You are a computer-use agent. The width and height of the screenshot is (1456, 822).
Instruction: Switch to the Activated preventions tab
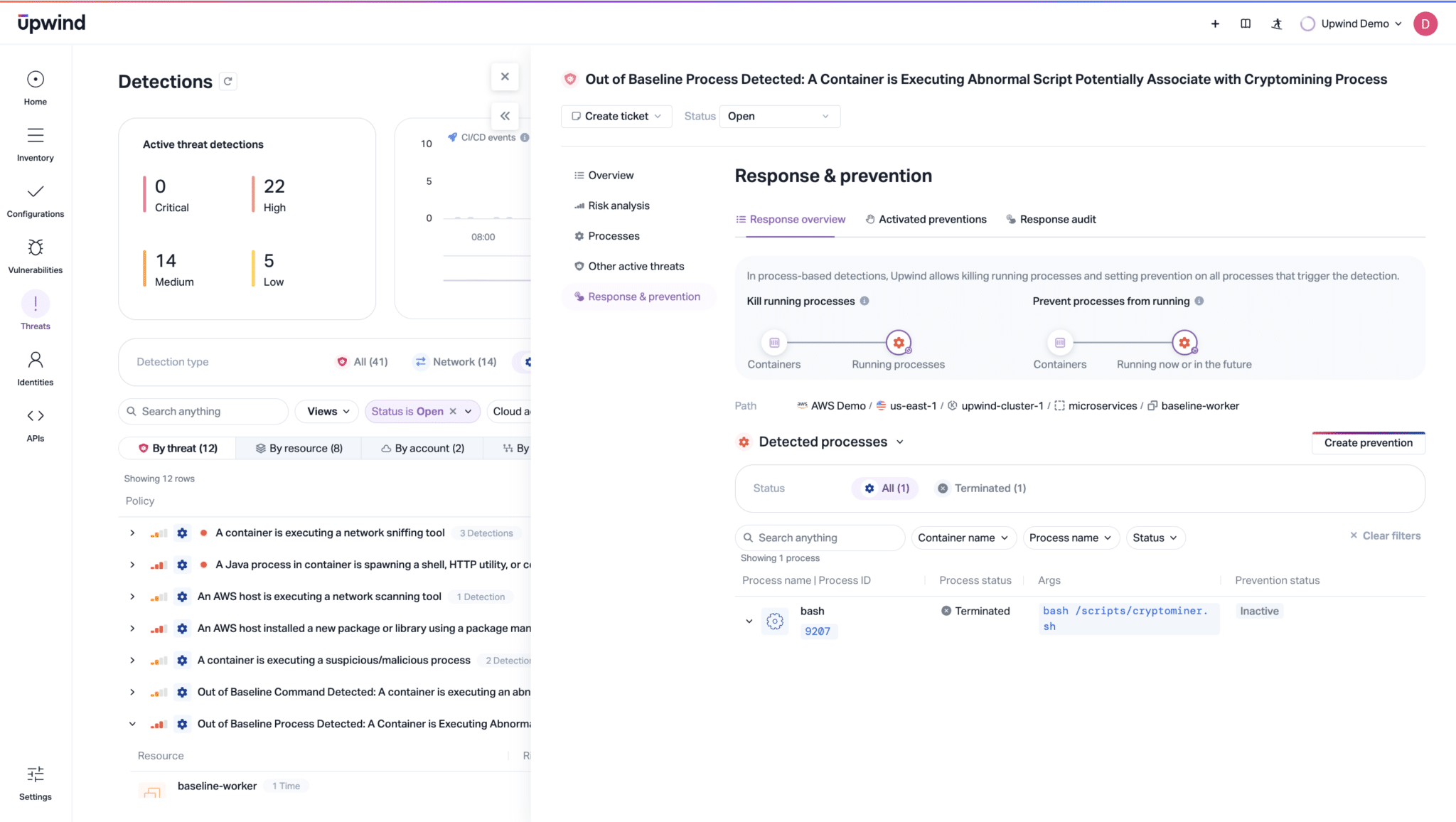[926, 219]
